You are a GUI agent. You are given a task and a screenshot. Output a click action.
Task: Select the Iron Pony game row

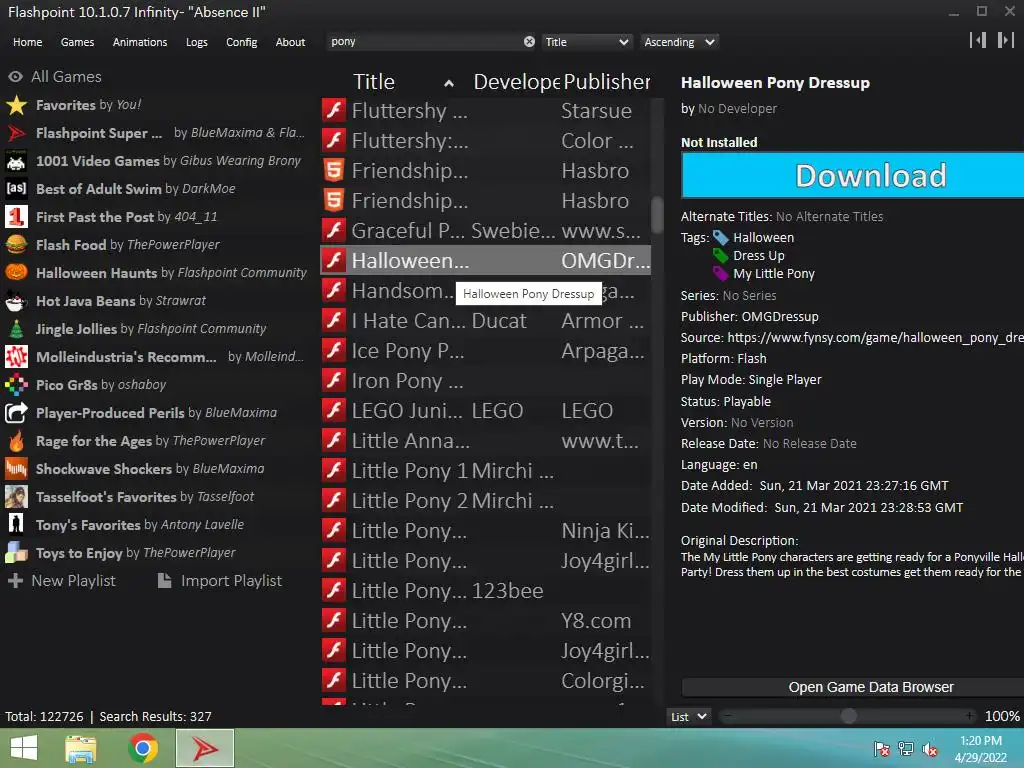point(486,381)
